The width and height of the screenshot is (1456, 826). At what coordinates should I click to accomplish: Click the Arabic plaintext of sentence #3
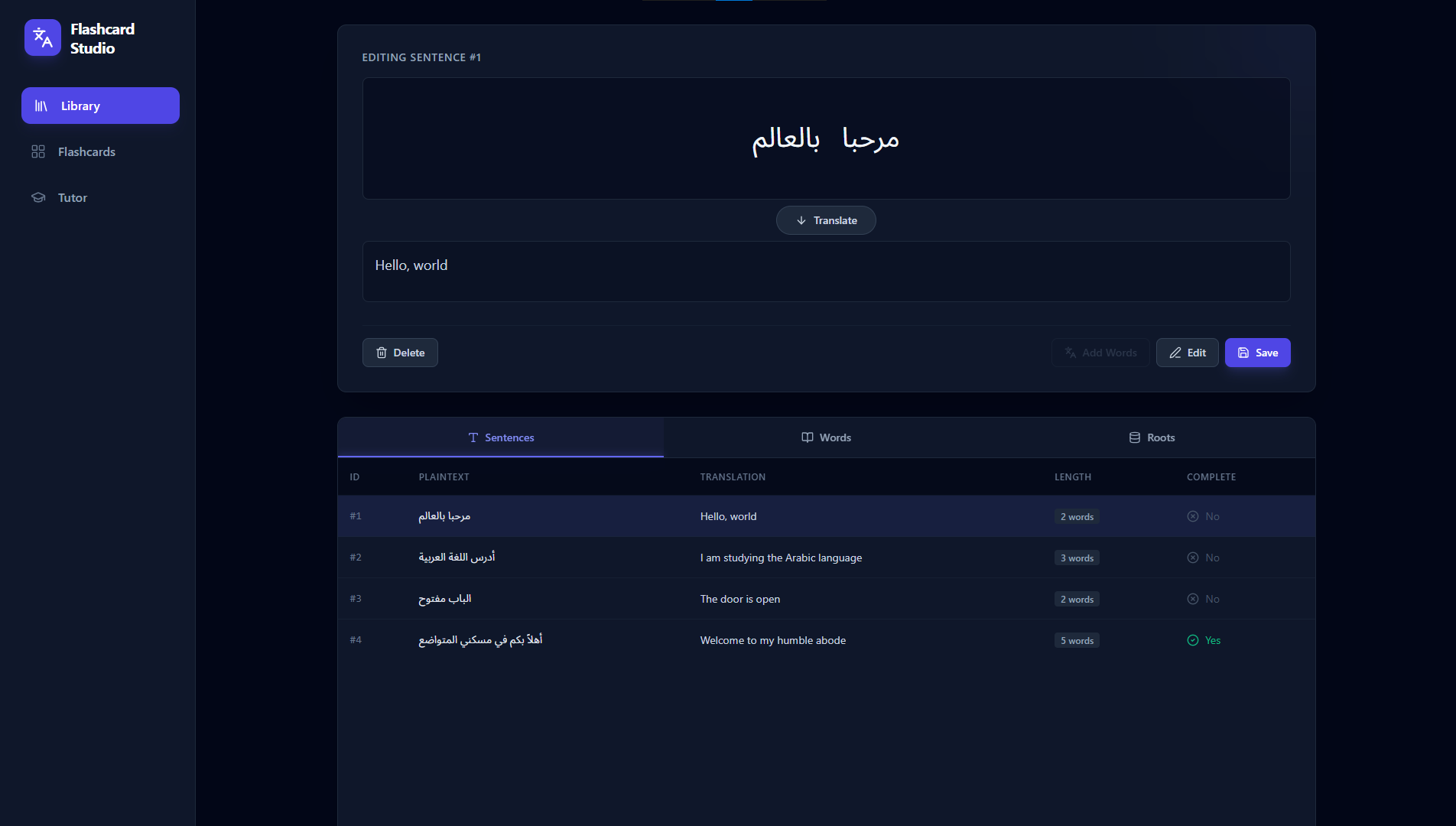coord(444,599)
